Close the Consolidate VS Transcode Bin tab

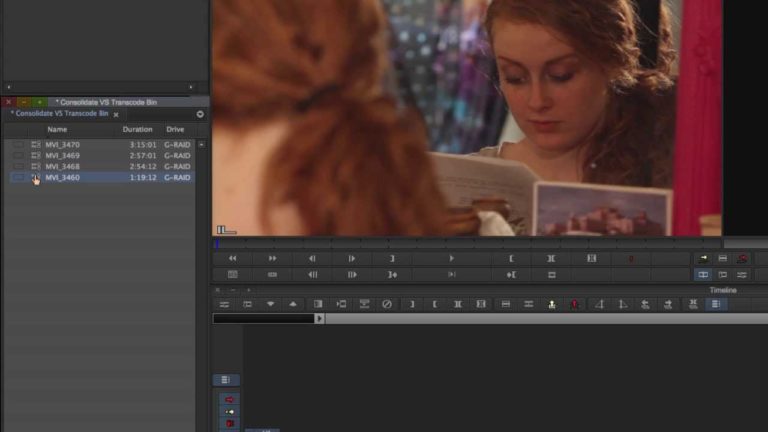pos(116,115)
